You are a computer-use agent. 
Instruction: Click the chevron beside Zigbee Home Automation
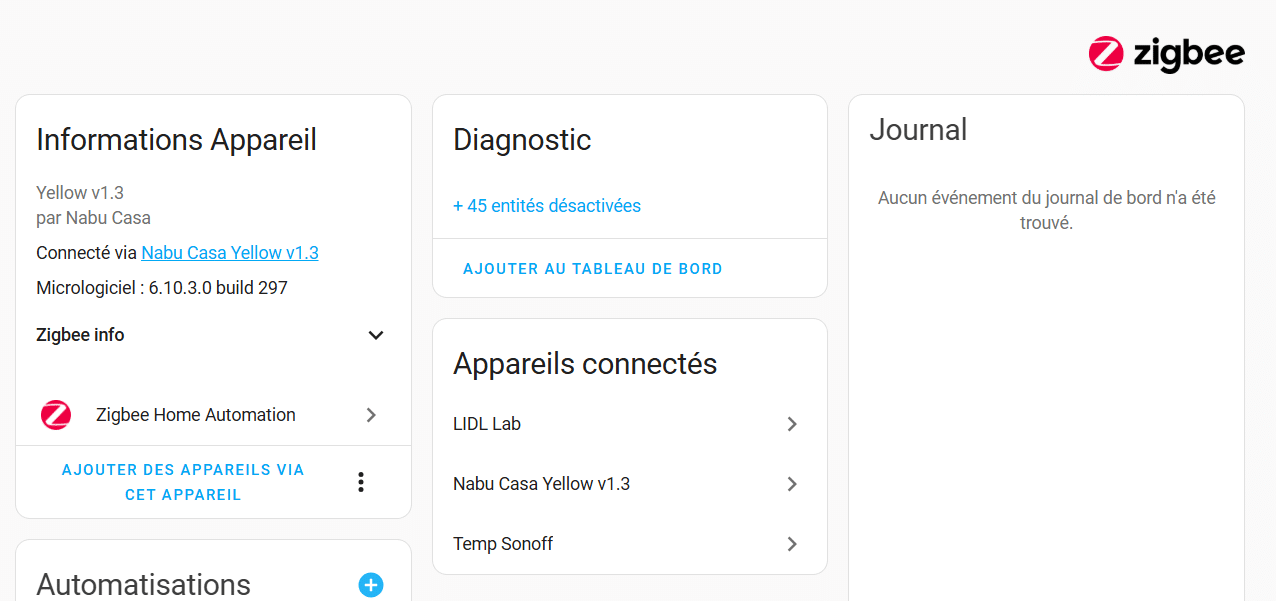371,415
